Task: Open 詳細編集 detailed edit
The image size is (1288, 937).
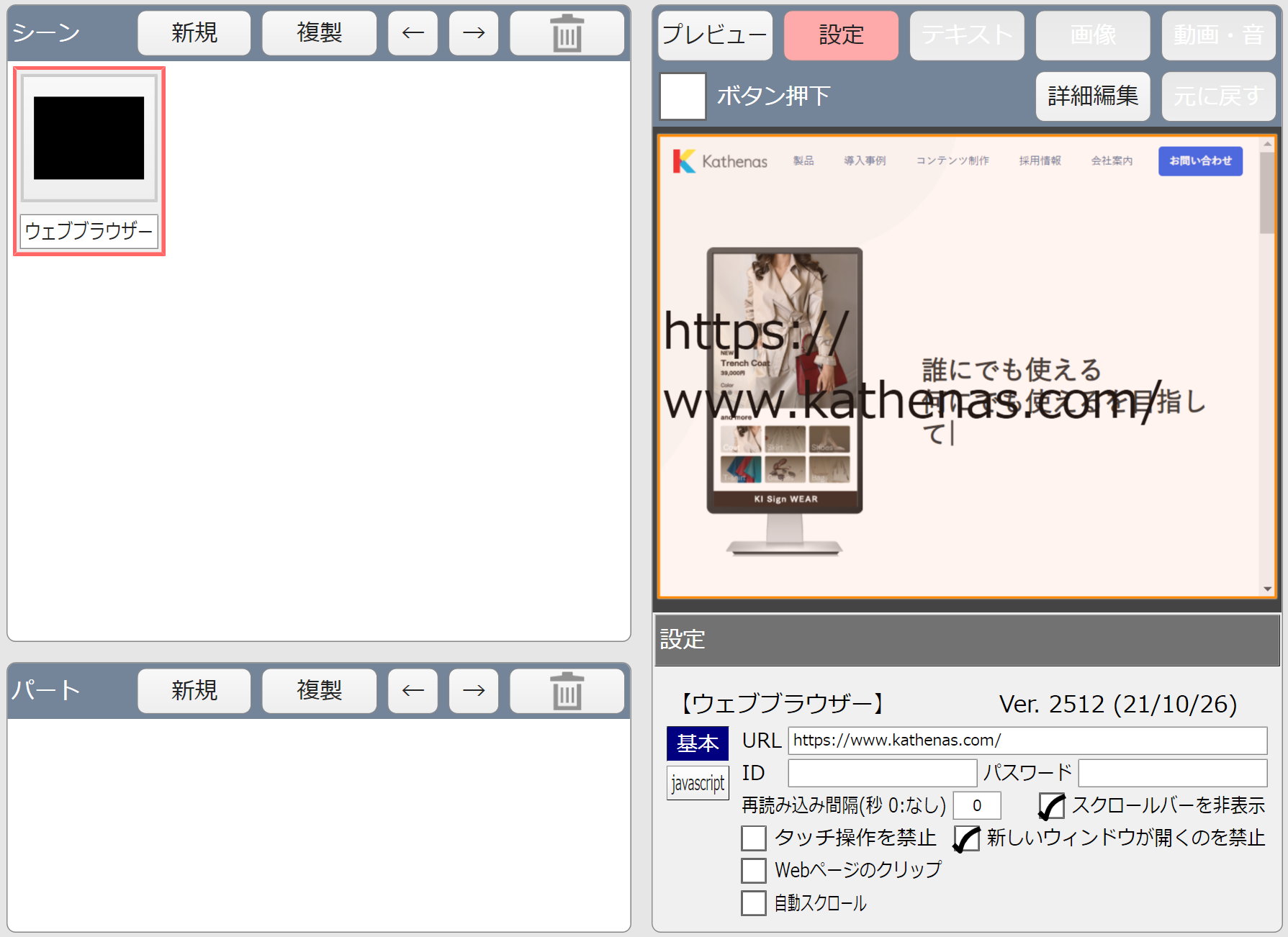Action: click(x=1093, y=96)
